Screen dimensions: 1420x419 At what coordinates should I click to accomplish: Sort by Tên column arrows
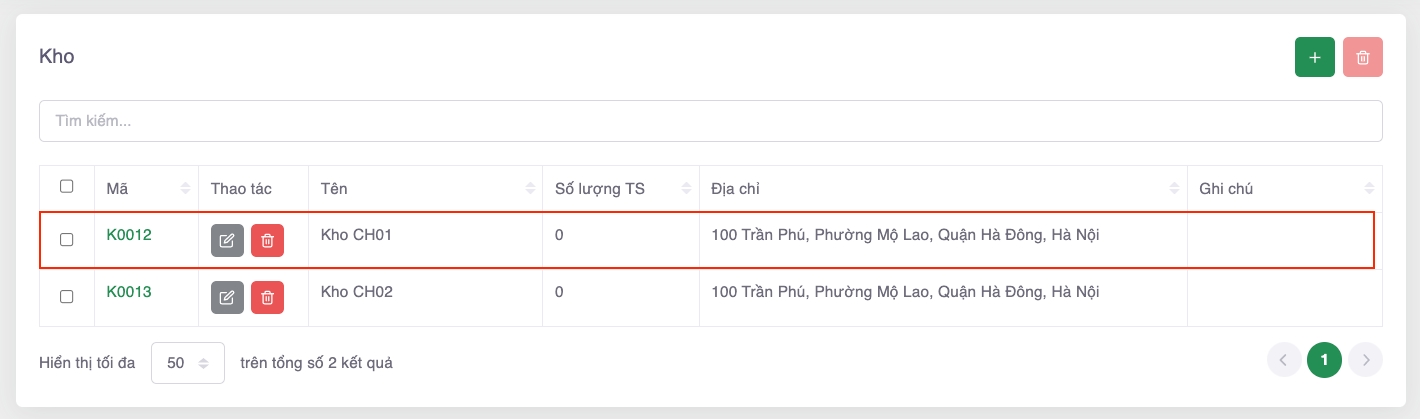pyautogui.click(x=529, y=188)
